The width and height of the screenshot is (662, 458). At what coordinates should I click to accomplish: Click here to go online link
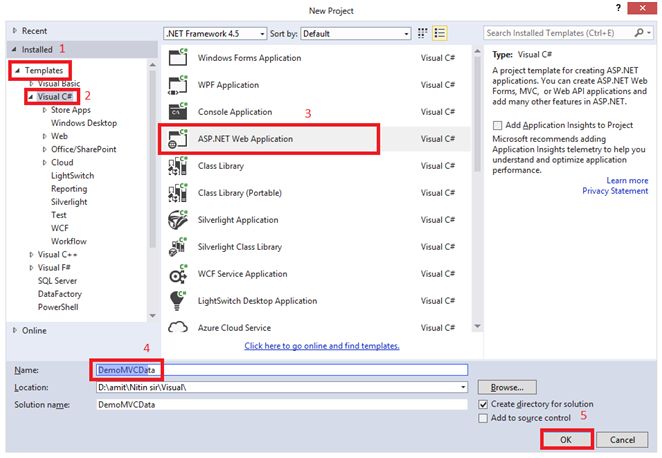point(322,346)
